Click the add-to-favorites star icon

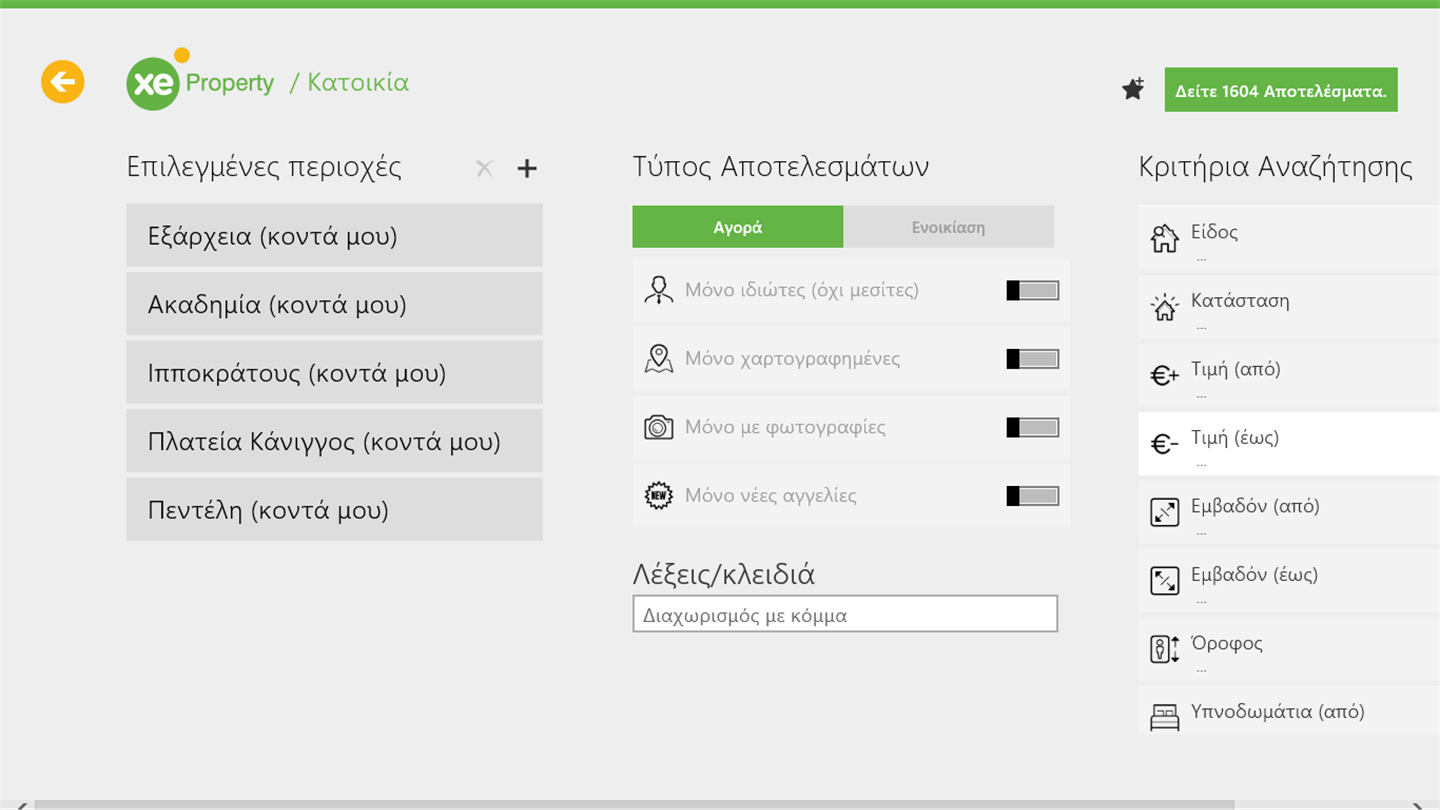[1133, 89]
